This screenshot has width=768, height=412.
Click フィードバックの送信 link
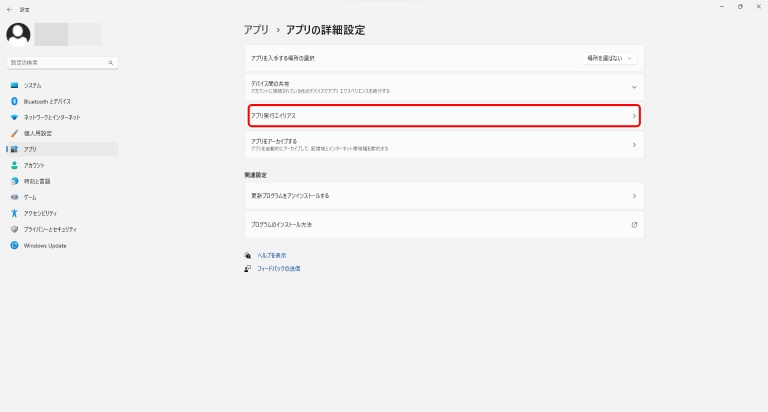pos(278,269)
